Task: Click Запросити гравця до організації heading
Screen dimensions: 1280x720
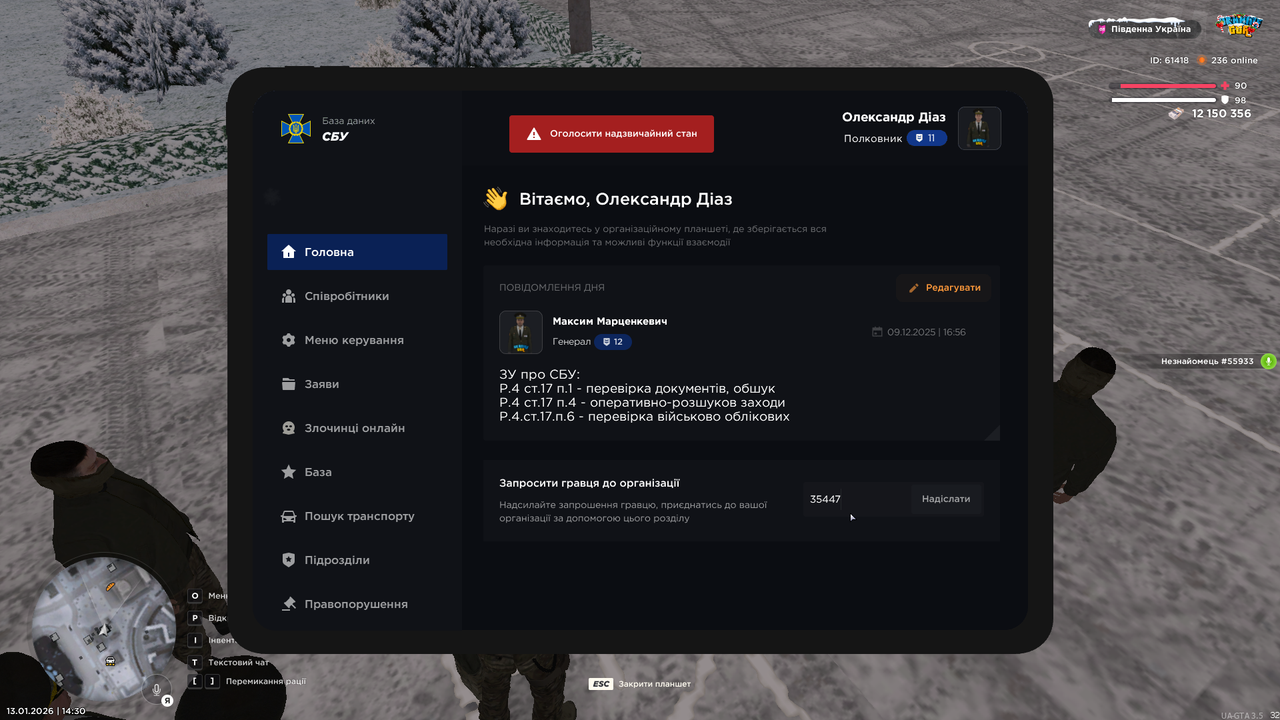Action: [x=590, y=483]
